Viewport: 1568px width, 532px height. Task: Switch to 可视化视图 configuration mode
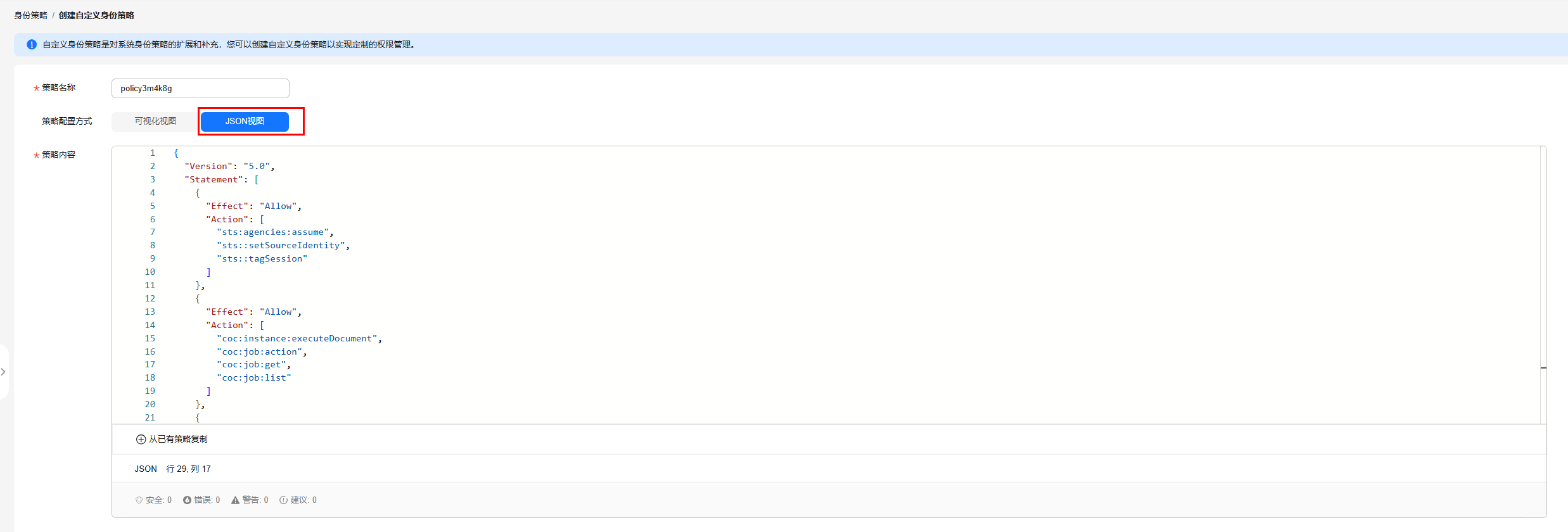[155, 121]
